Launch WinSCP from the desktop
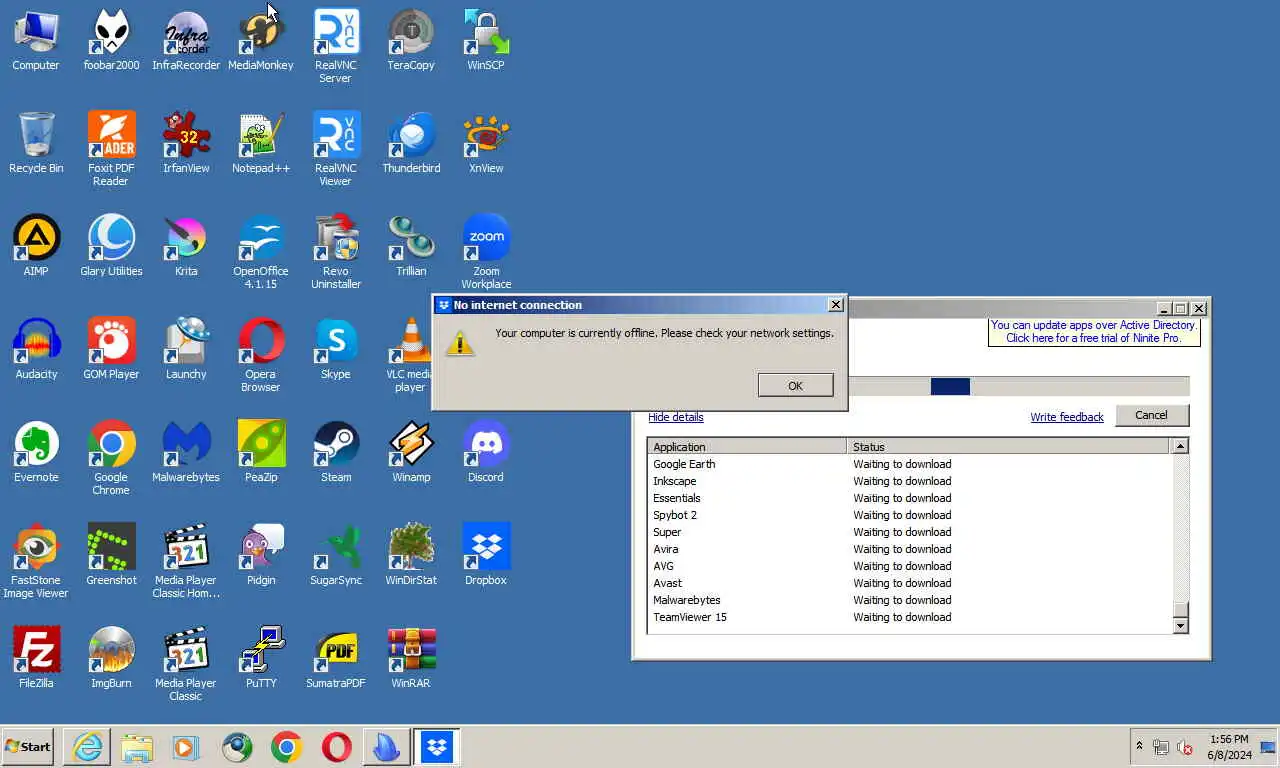Image resolution: width=1280 pixels, height=768 pixels. point(486,40)
